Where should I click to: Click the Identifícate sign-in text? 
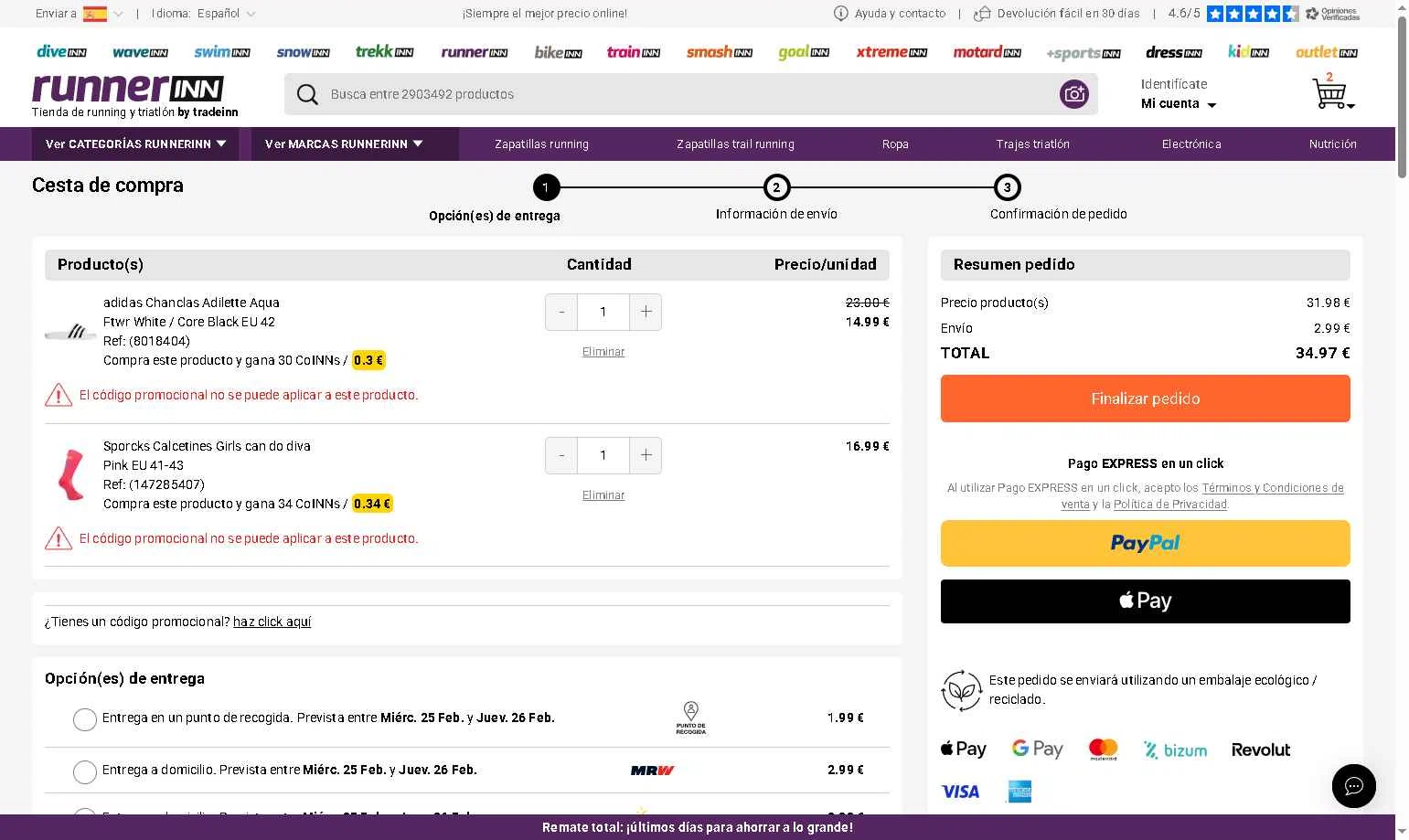coord(1174,83)
